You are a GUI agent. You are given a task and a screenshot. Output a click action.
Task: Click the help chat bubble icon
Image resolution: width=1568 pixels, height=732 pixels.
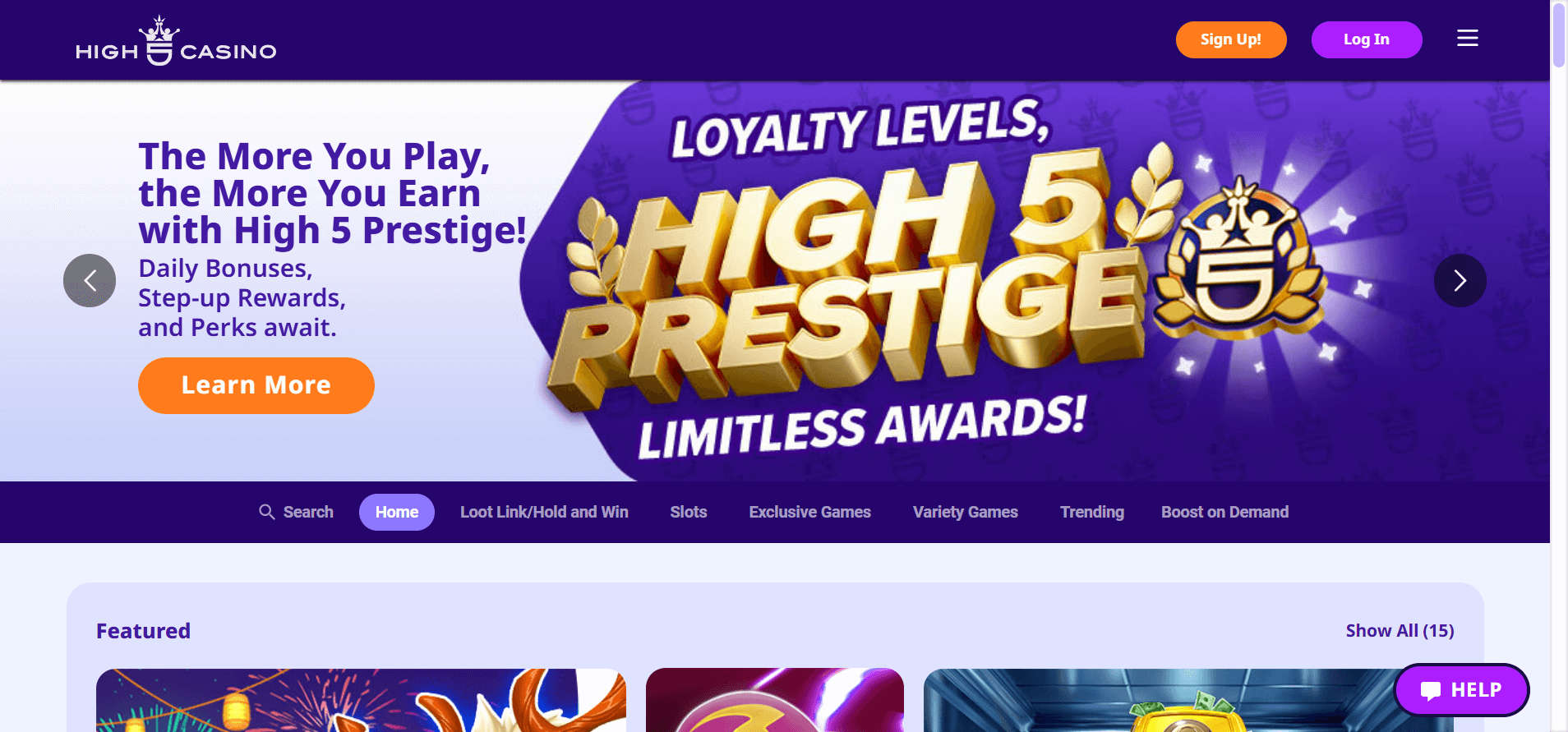coord(1431,690)
